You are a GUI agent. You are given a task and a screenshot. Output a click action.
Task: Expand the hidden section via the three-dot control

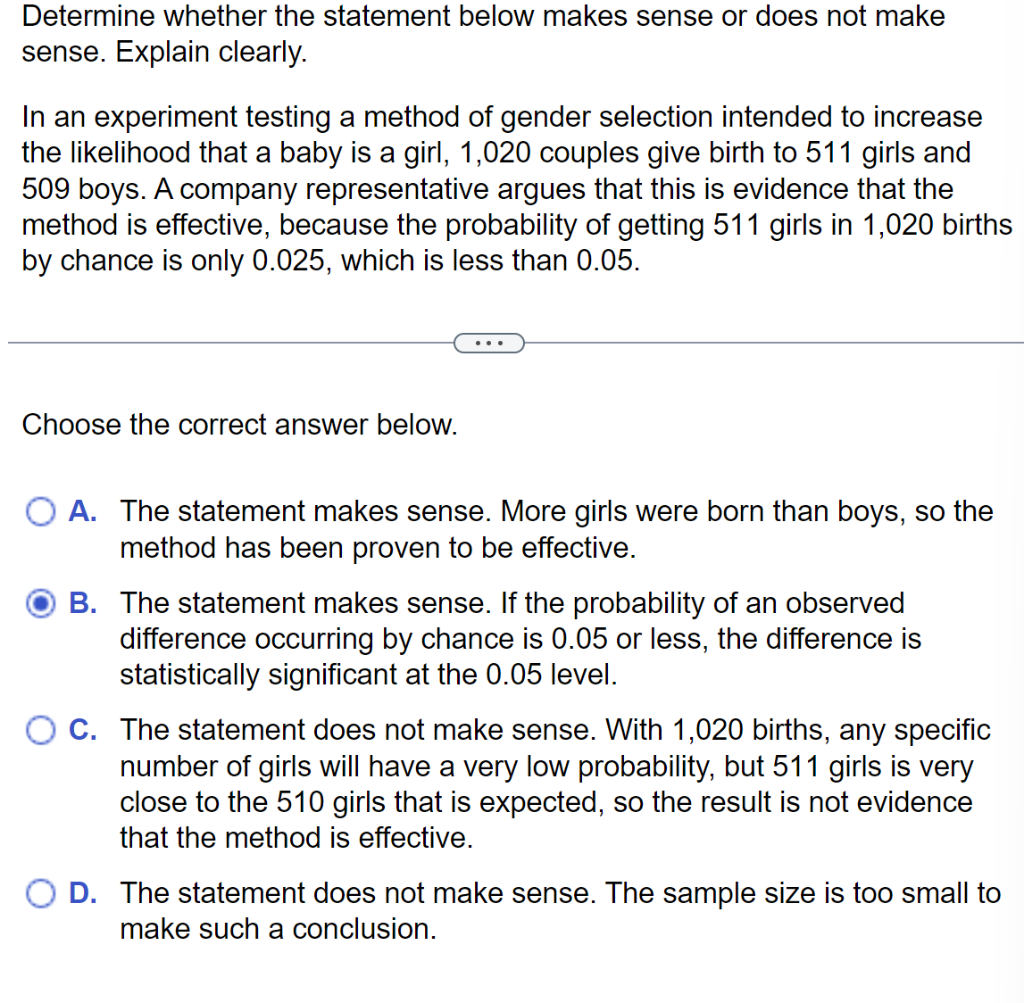pyautogui.click(x=489, y=342)
